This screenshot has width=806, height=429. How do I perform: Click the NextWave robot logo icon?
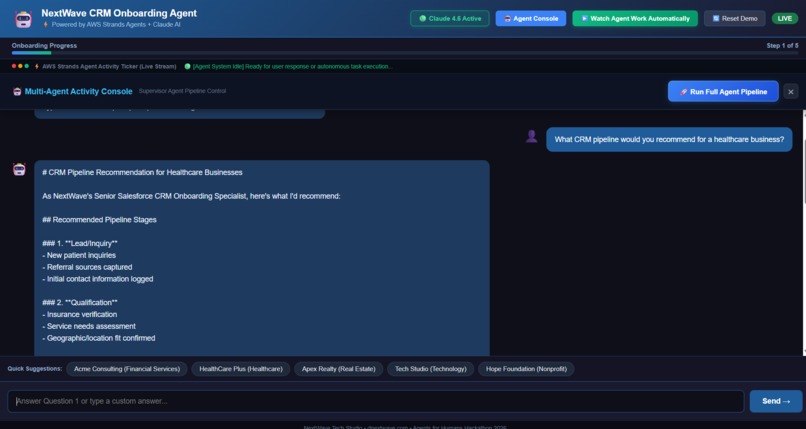coord(23,18)
